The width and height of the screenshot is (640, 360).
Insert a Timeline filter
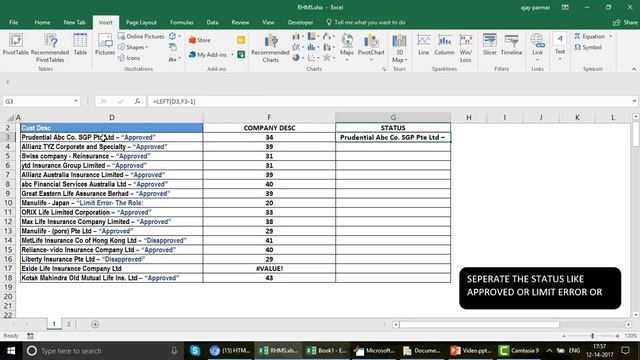[511, 44]
